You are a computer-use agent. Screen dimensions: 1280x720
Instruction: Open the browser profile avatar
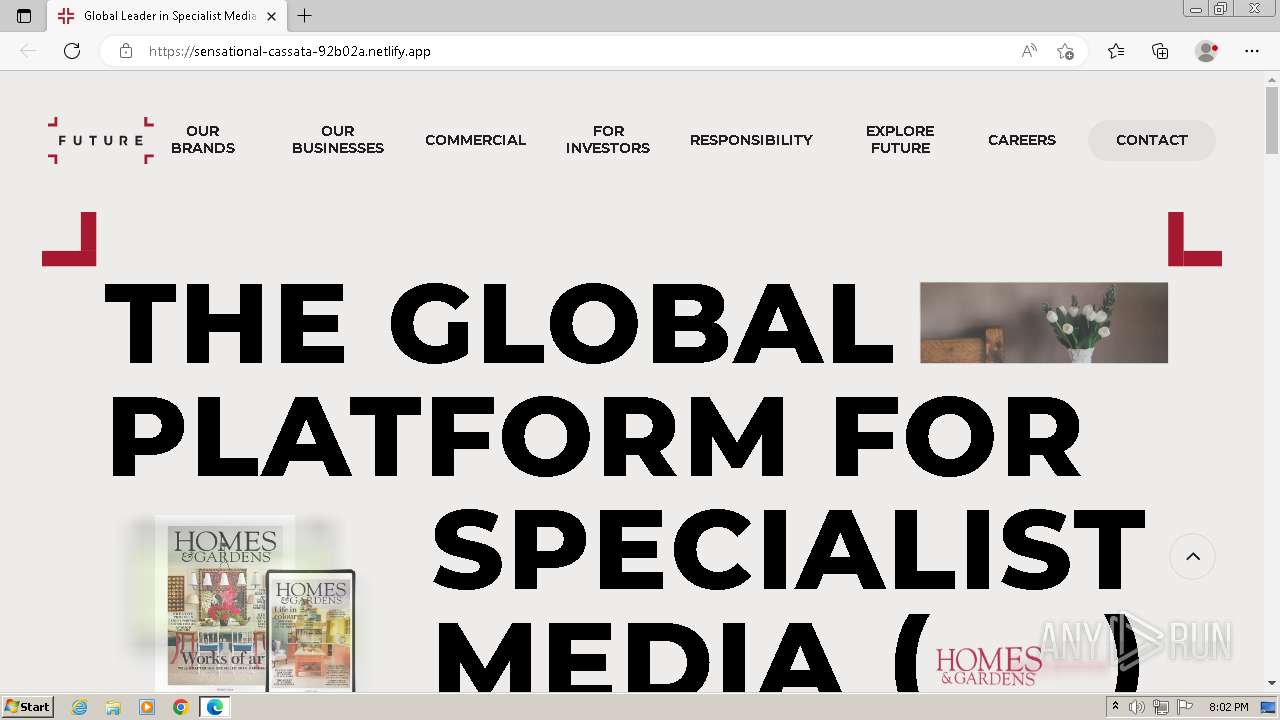click(1206, 51)
